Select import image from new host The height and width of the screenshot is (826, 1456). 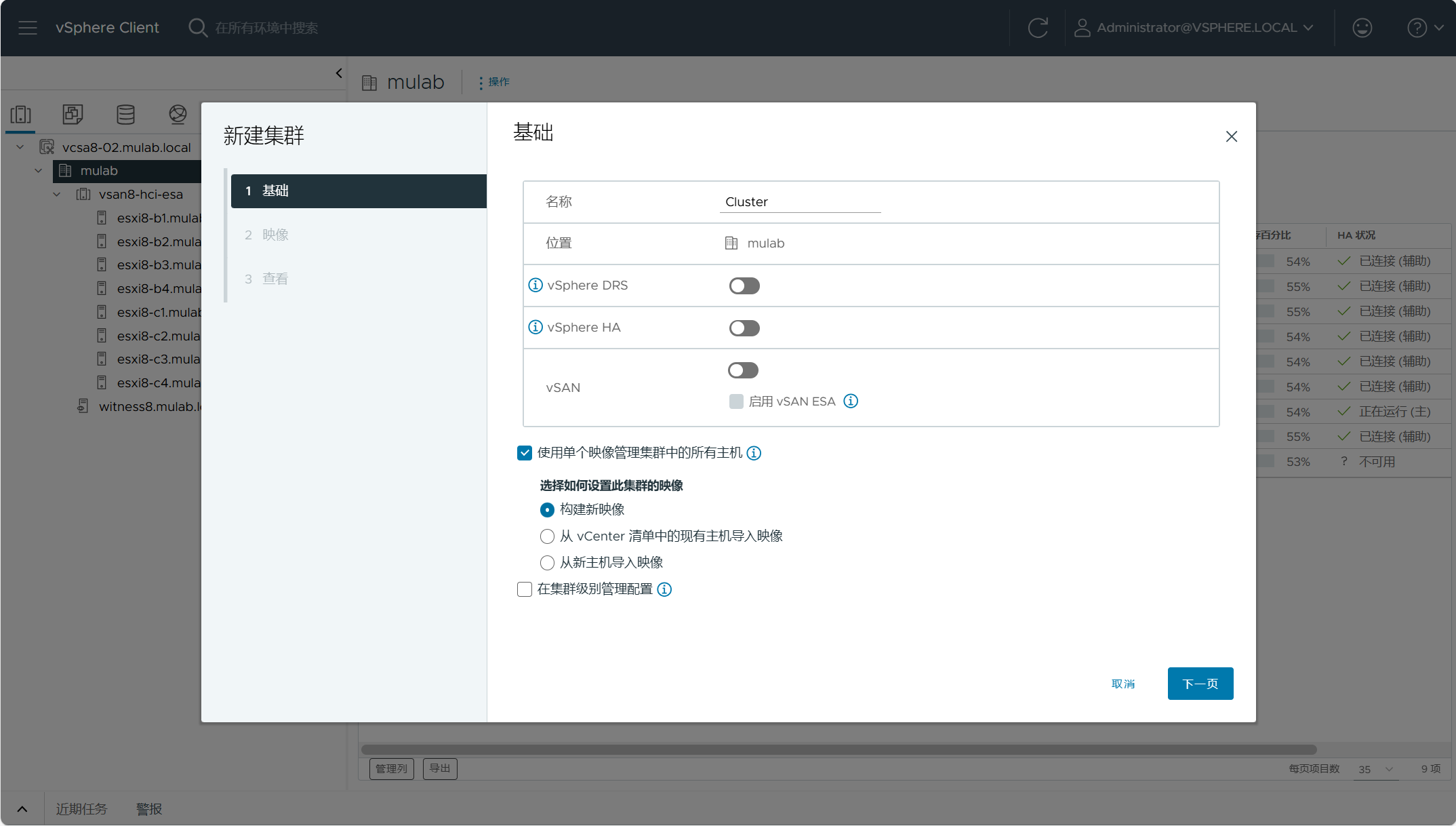pos(547,563)
